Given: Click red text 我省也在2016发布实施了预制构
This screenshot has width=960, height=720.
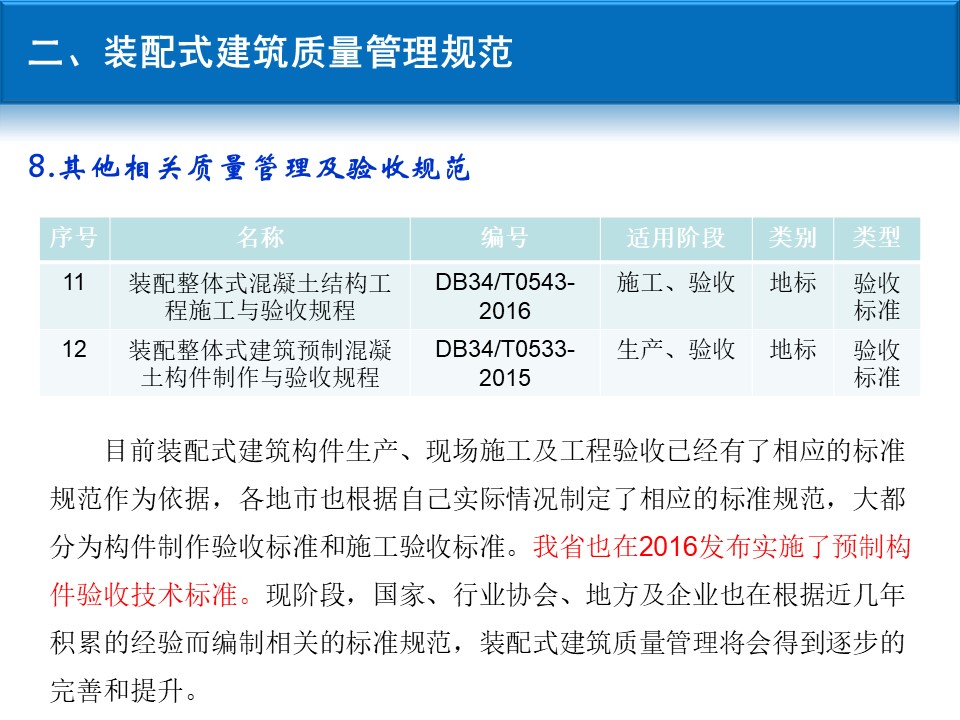Looking at the screenshot, I should (722, 546).
